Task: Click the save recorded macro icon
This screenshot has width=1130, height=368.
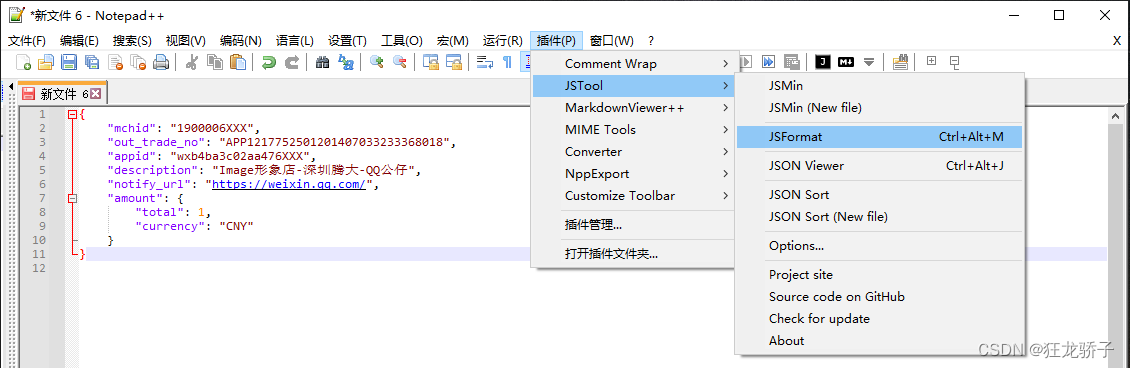Action: point(791,62)
